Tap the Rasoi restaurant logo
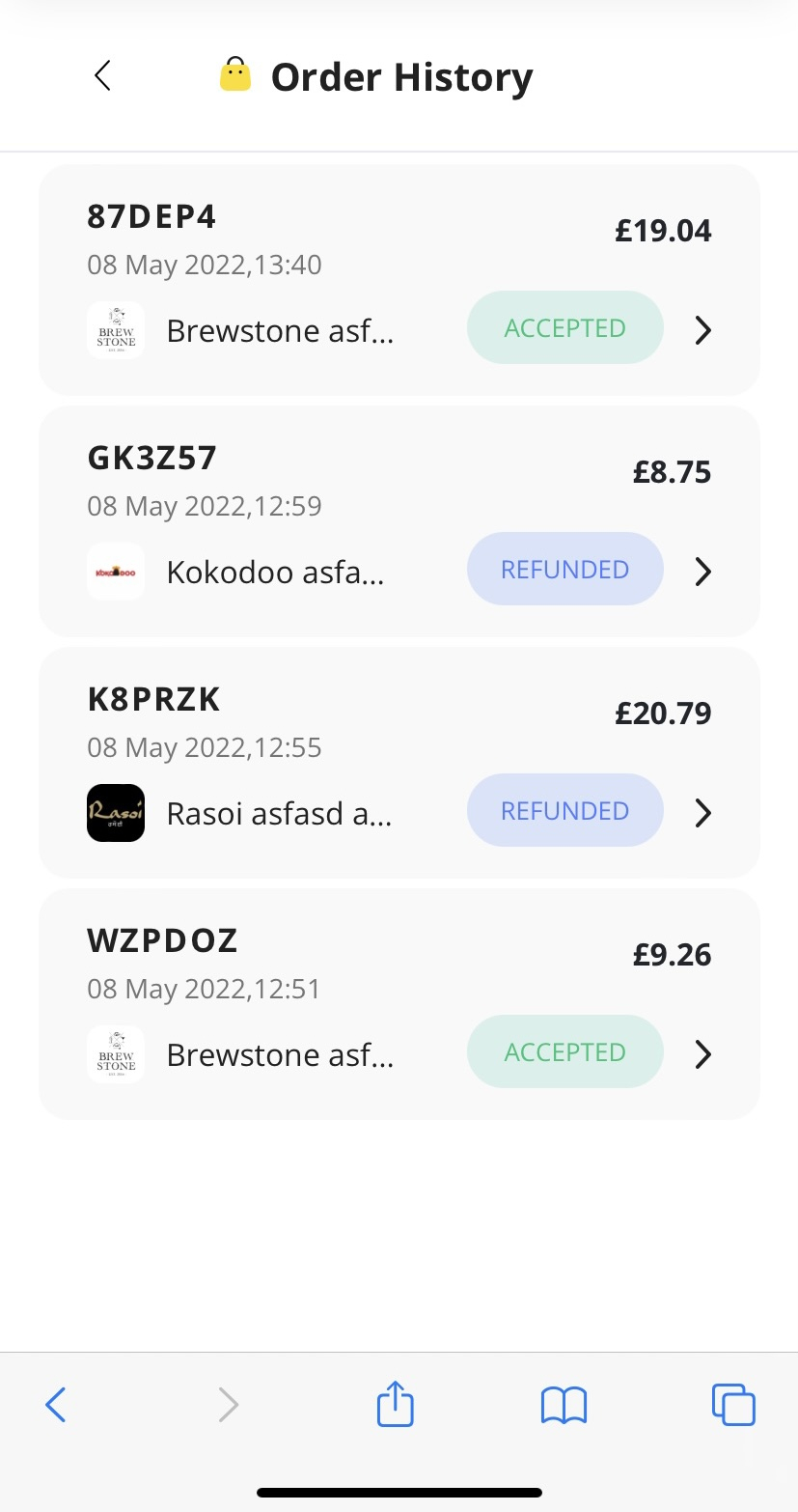This screenshot has height=1512, width=798. (x=116, y=813)
